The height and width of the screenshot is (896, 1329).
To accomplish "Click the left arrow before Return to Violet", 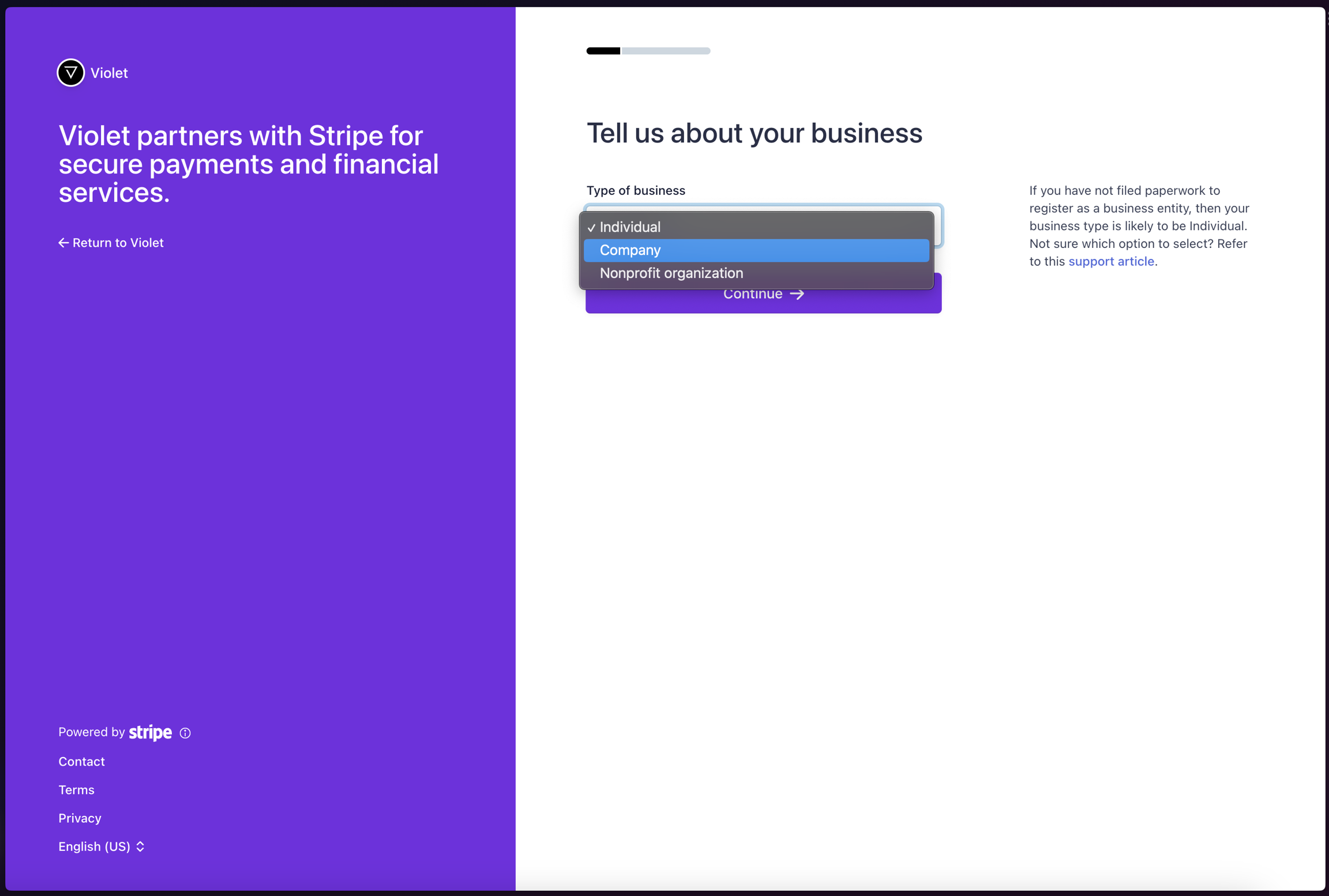I will point(63,243).
